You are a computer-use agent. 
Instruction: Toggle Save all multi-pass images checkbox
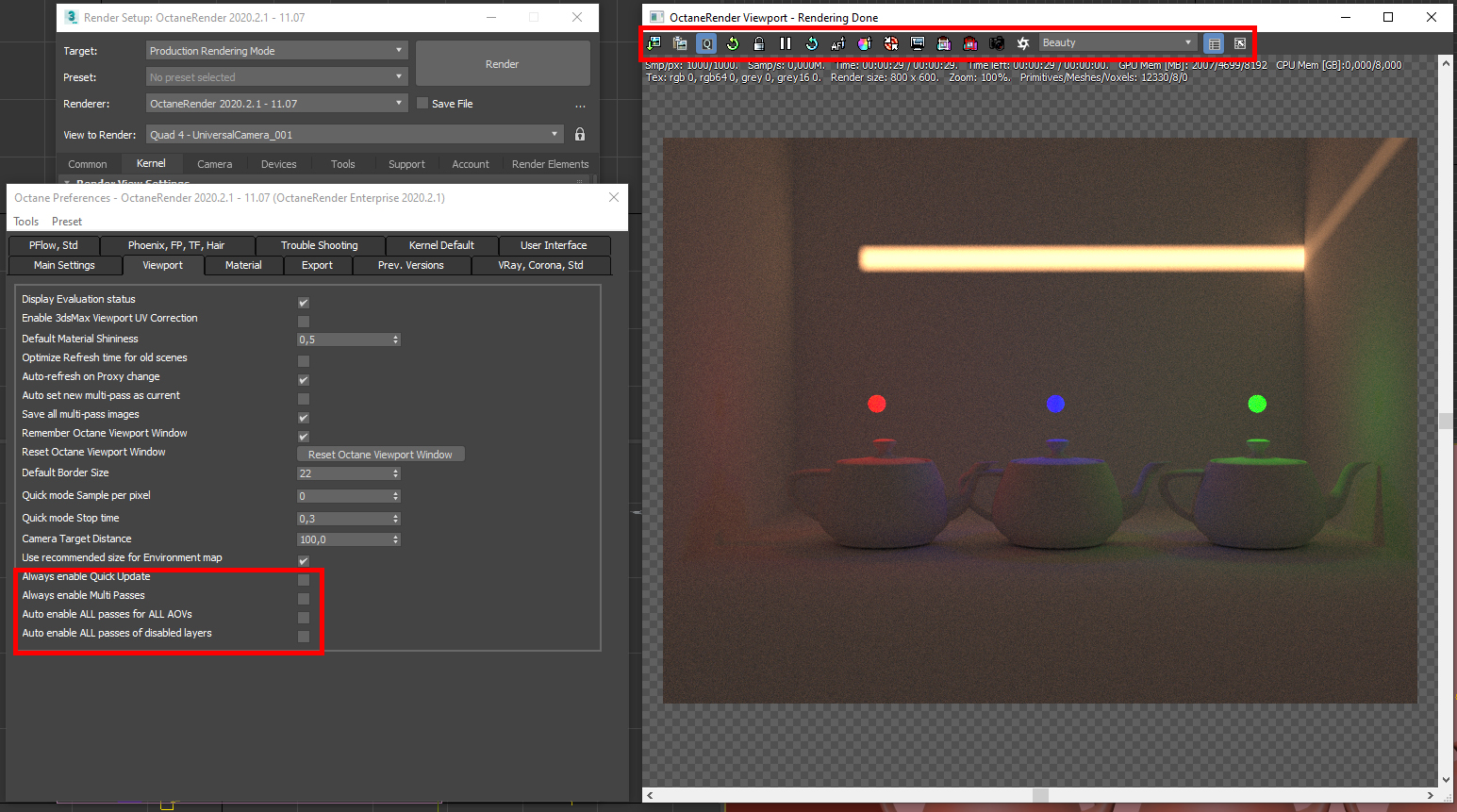tap(304, 418)
